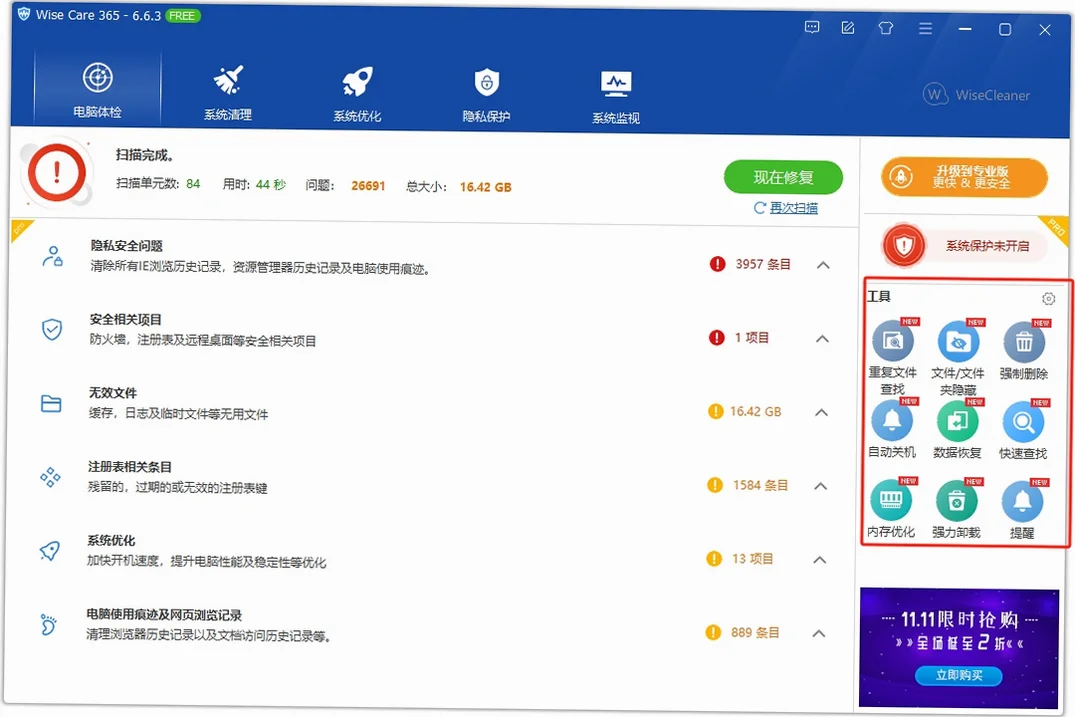Switch to the 系统清理 tab

228,93
